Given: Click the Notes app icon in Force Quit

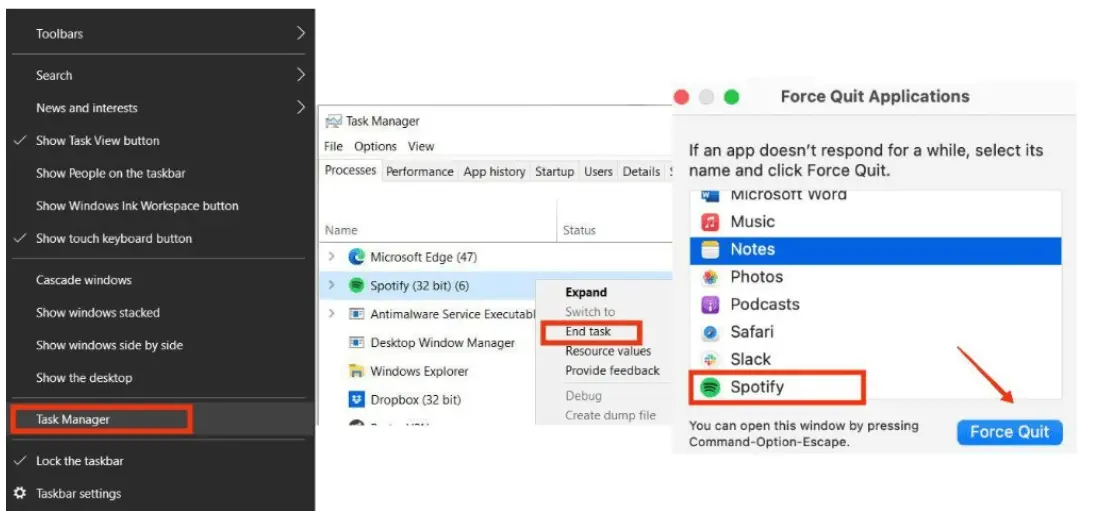Looking at the screenshot, I should coord(710,250).
